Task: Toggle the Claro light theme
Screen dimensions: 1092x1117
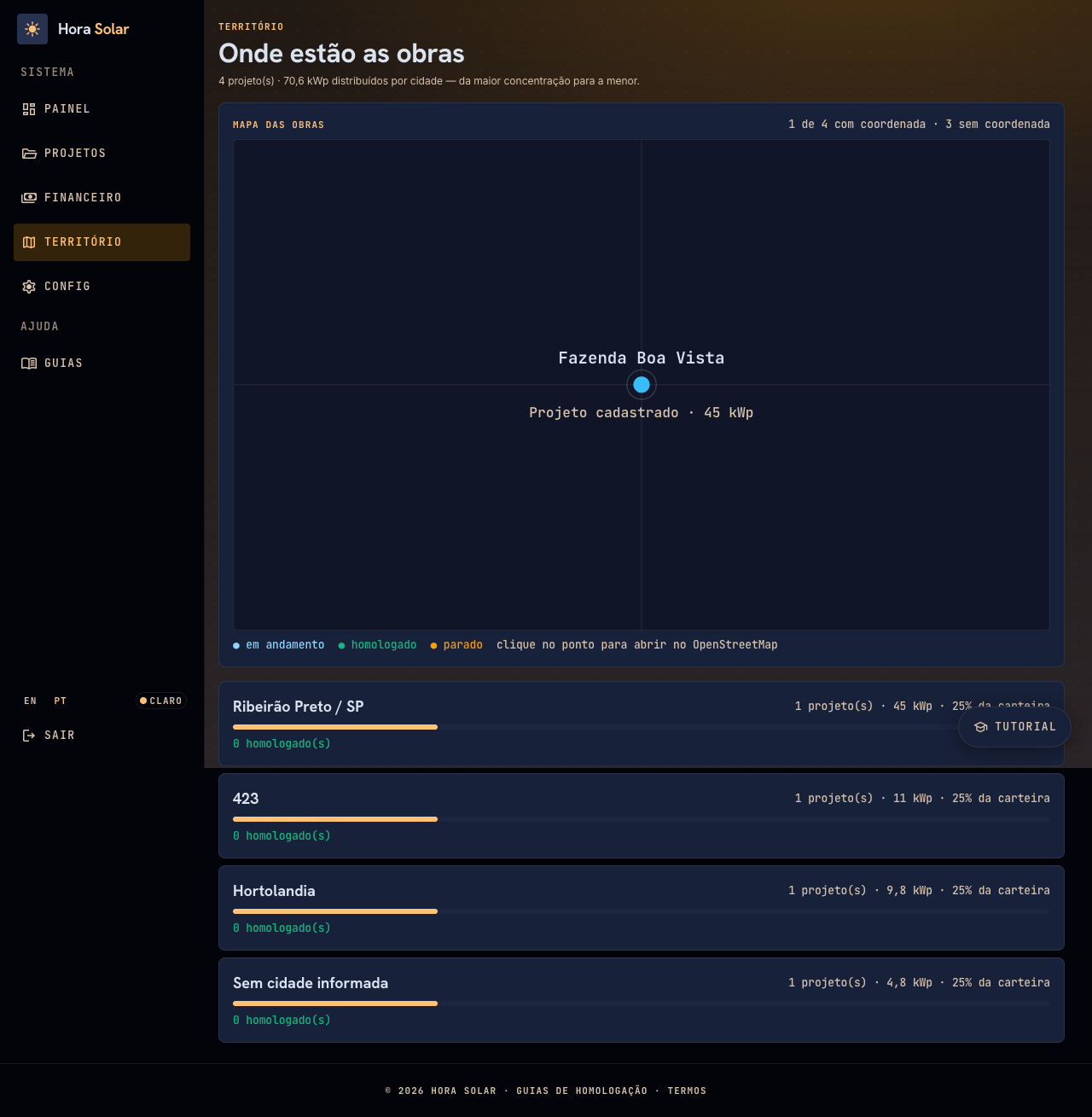Action: [x=161, y=701]
